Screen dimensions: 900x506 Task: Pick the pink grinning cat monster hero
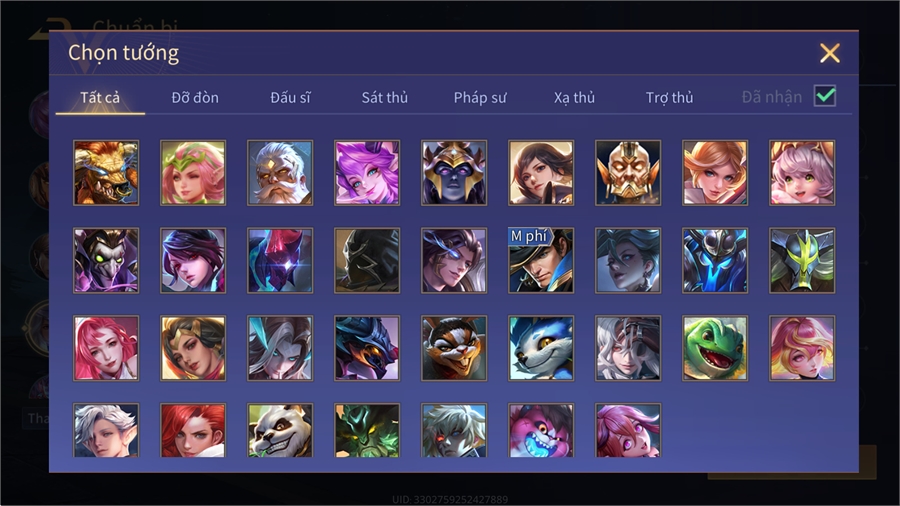(541, 430)
